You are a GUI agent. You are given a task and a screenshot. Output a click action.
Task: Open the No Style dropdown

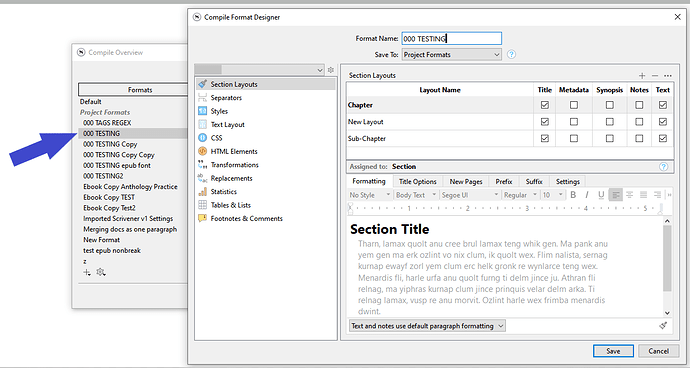(370, 195)
